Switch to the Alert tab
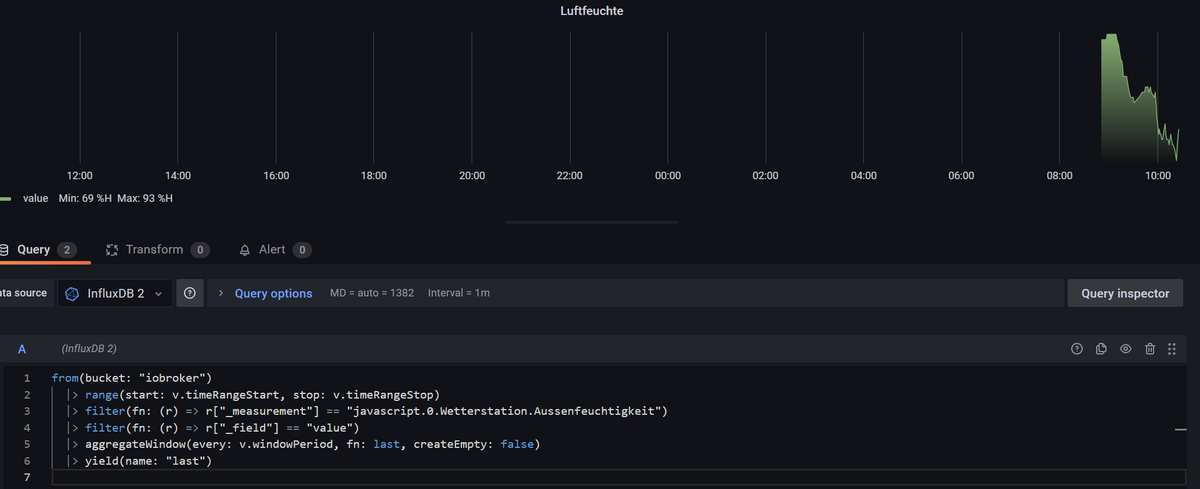Viewport: 1200px width, 489px height. [x=272, y=249]
